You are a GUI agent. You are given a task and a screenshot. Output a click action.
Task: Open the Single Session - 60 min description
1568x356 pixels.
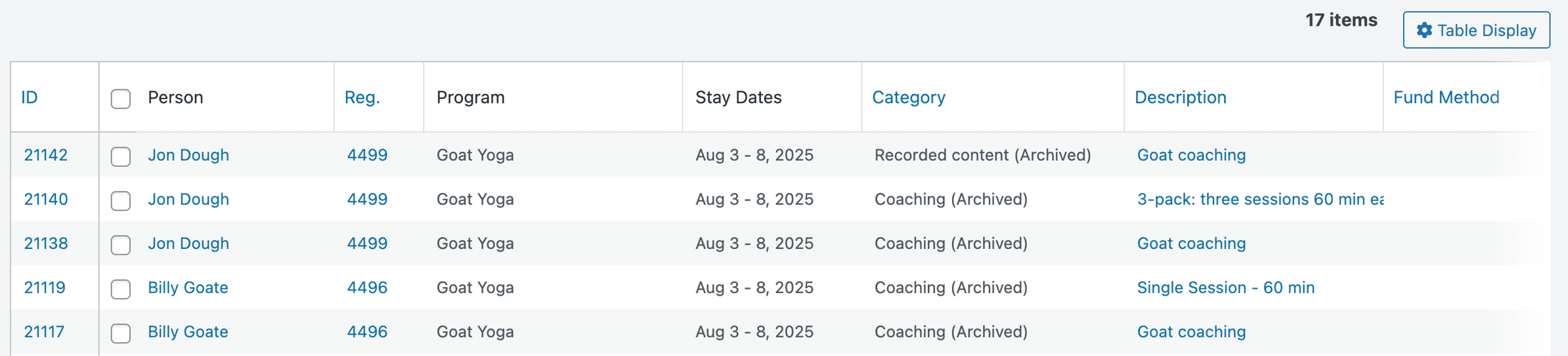tap(1226, 287)
